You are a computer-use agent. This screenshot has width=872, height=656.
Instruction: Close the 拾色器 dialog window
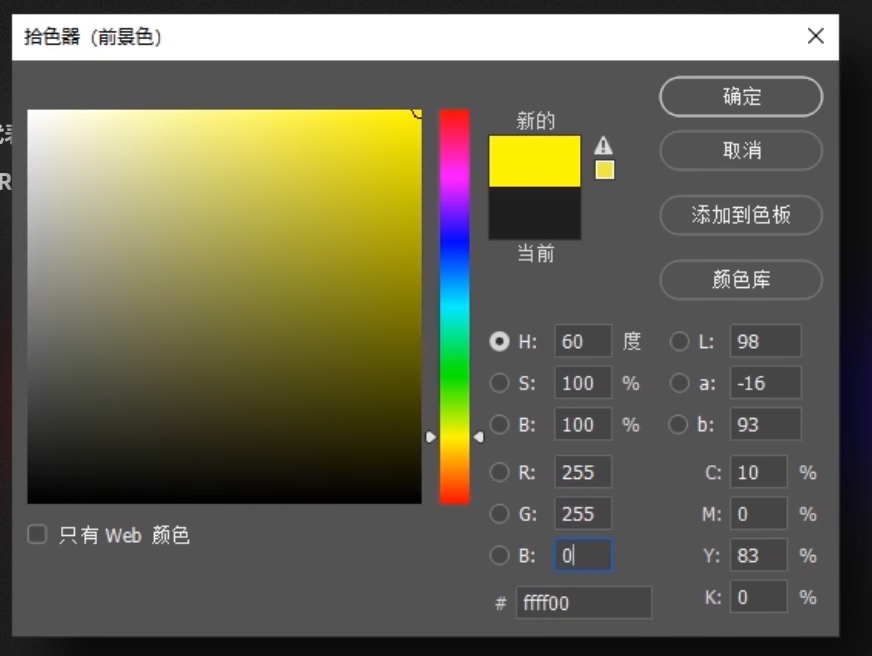[815, 37]
